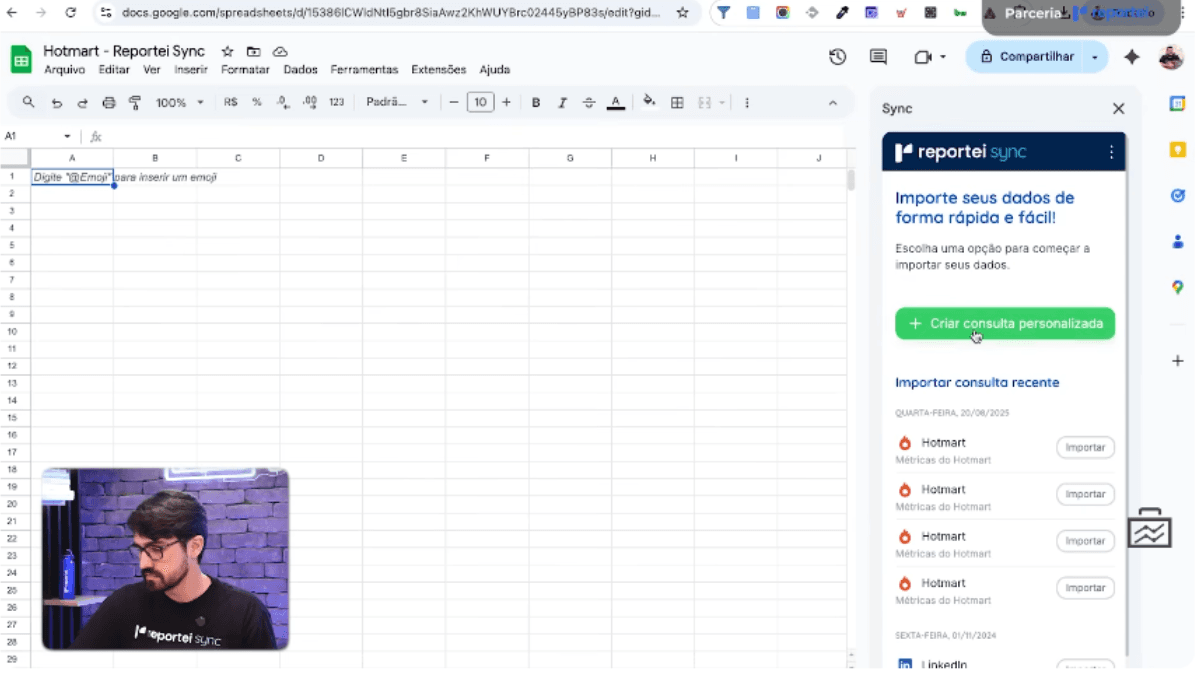Open the text color picker
1196x691 pixels.
click(615, 102)
